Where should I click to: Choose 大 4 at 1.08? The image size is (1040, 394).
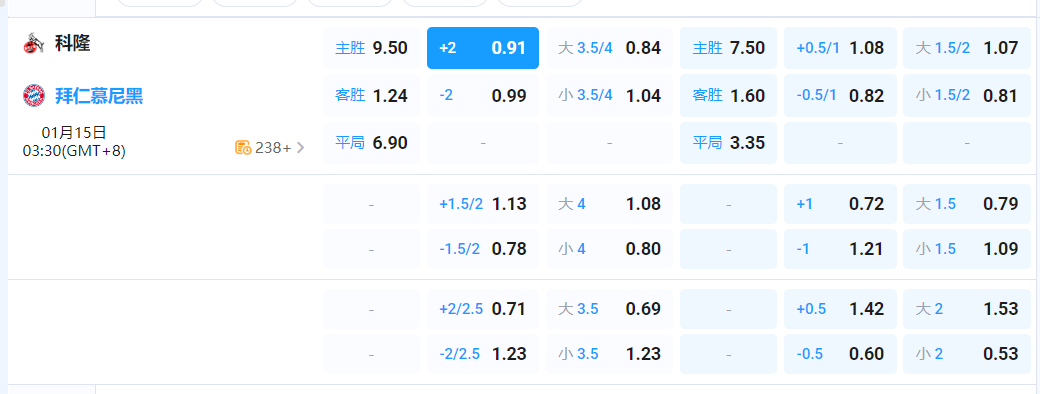click(610, 204)
